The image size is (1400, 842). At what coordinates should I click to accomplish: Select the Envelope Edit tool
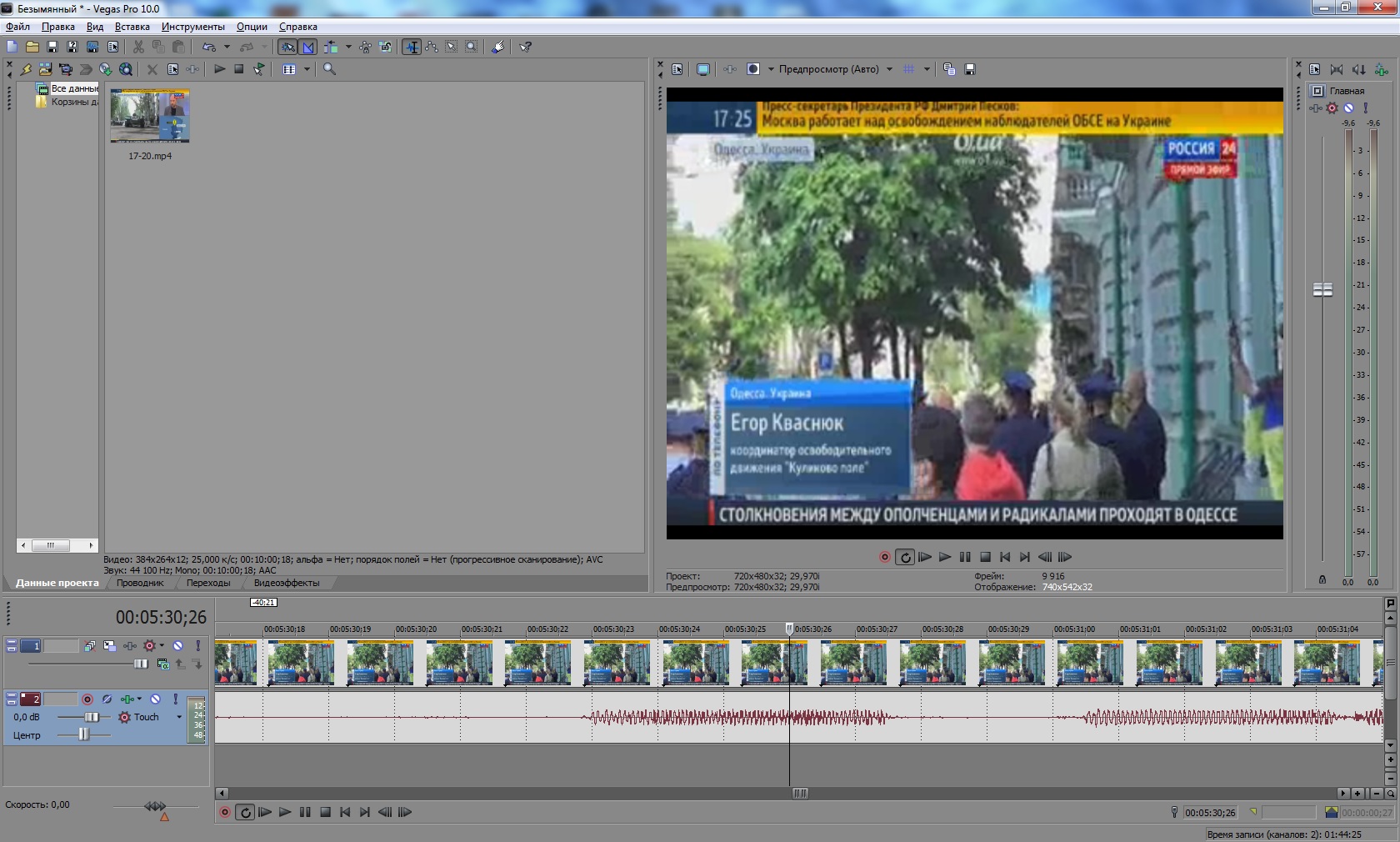click(x=432, y=47)
